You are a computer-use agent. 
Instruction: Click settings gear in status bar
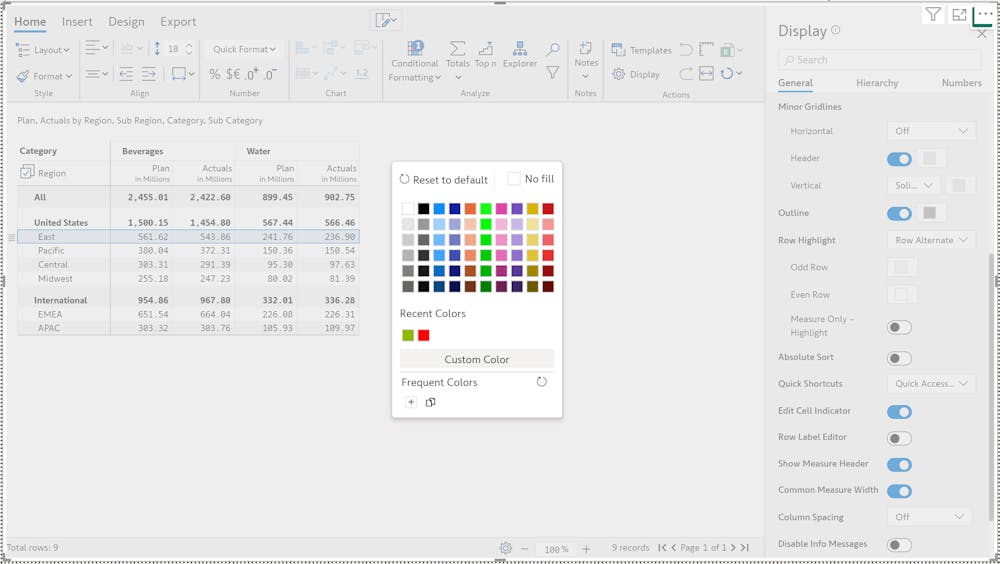pos(506,548)
